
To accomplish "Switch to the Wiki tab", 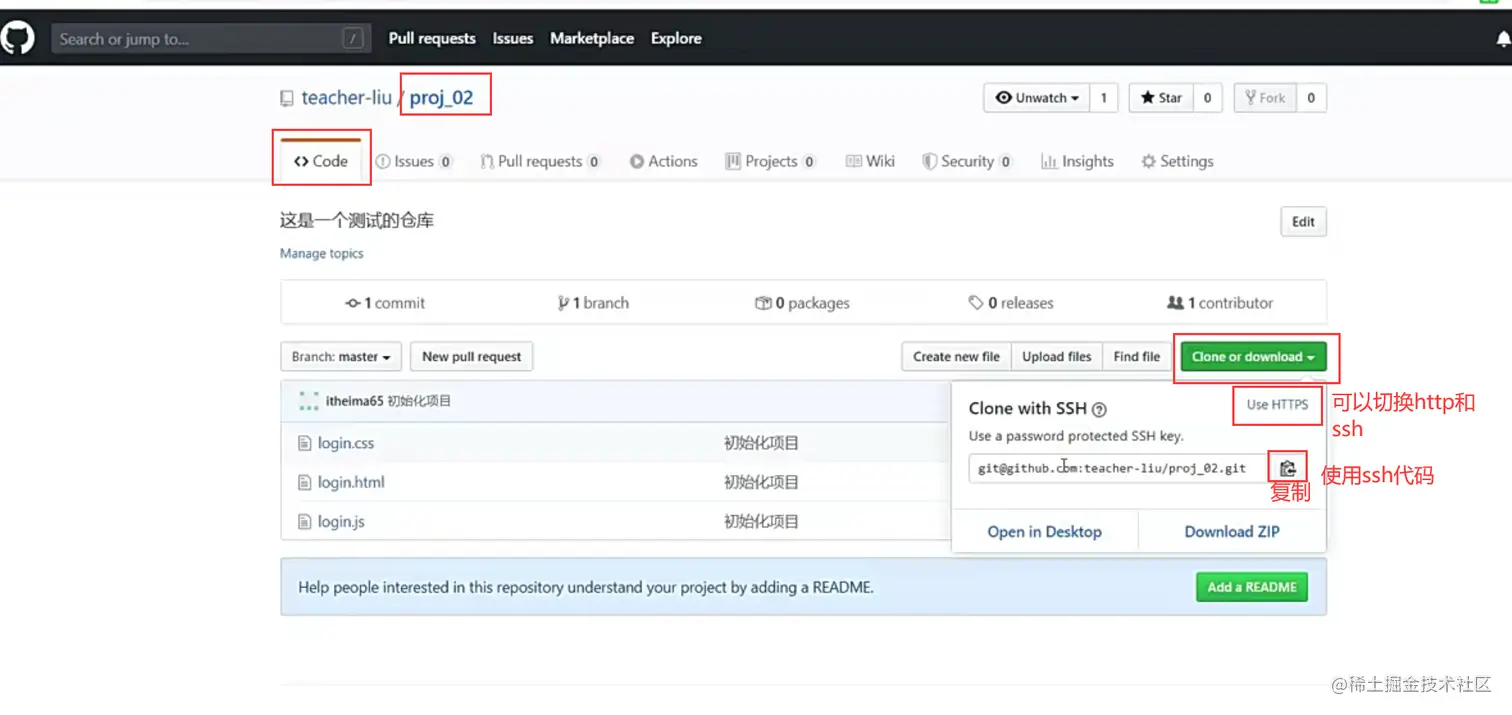I will (x=870, y=161).
